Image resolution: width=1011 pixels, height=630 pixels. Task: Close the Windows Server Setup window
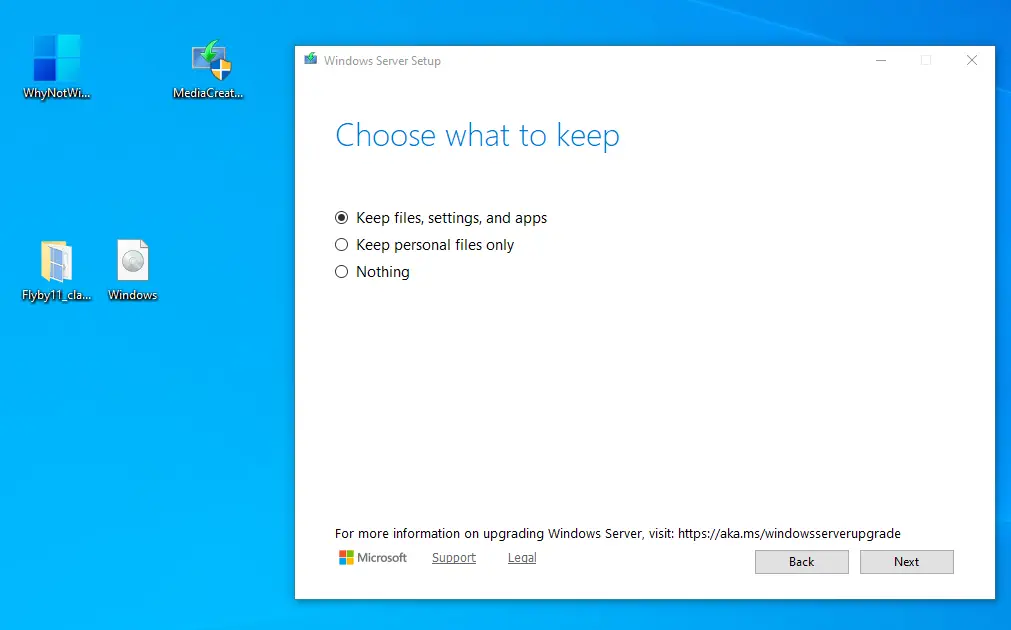click(x=972, y=60)
